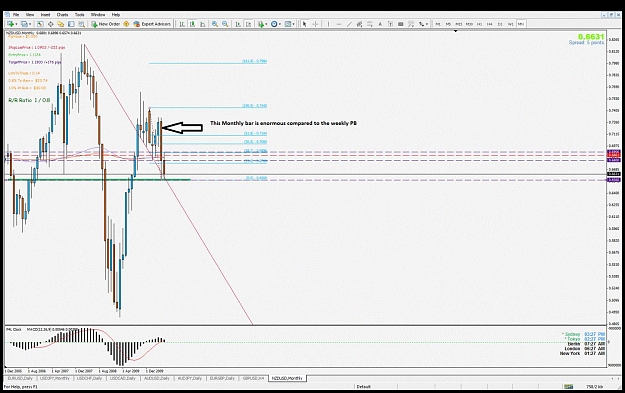Select the MN monthly timeframe
Viewport: 625px width, 393px height.
point(521,24)
